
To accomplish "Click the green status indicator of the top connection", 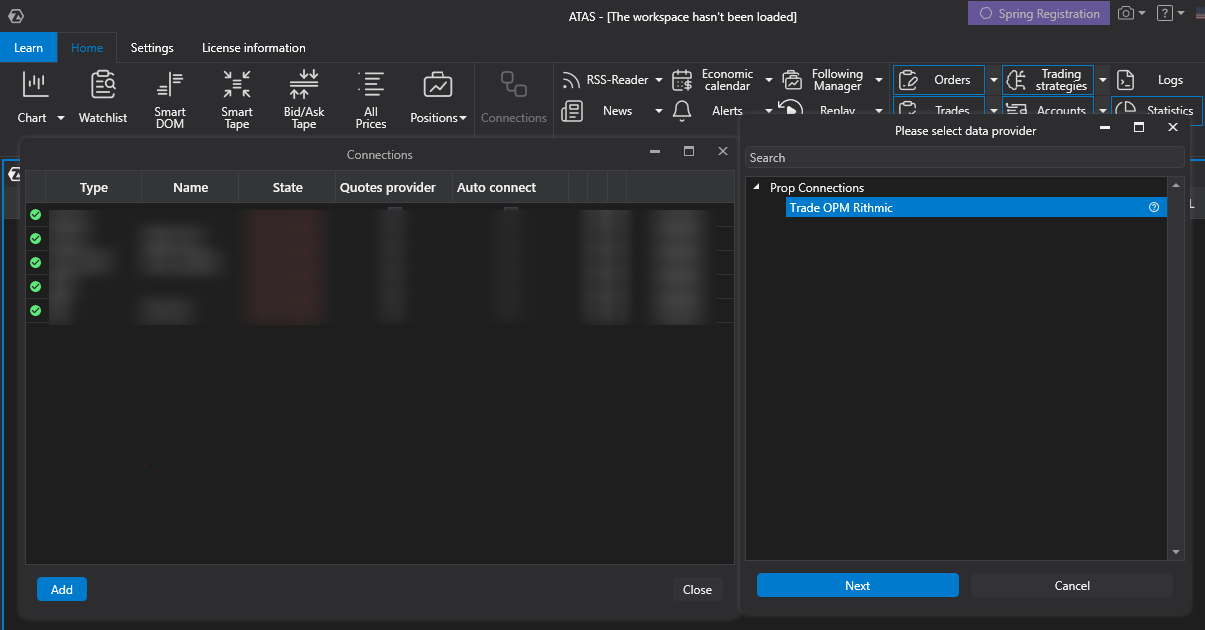I will 36,214.
